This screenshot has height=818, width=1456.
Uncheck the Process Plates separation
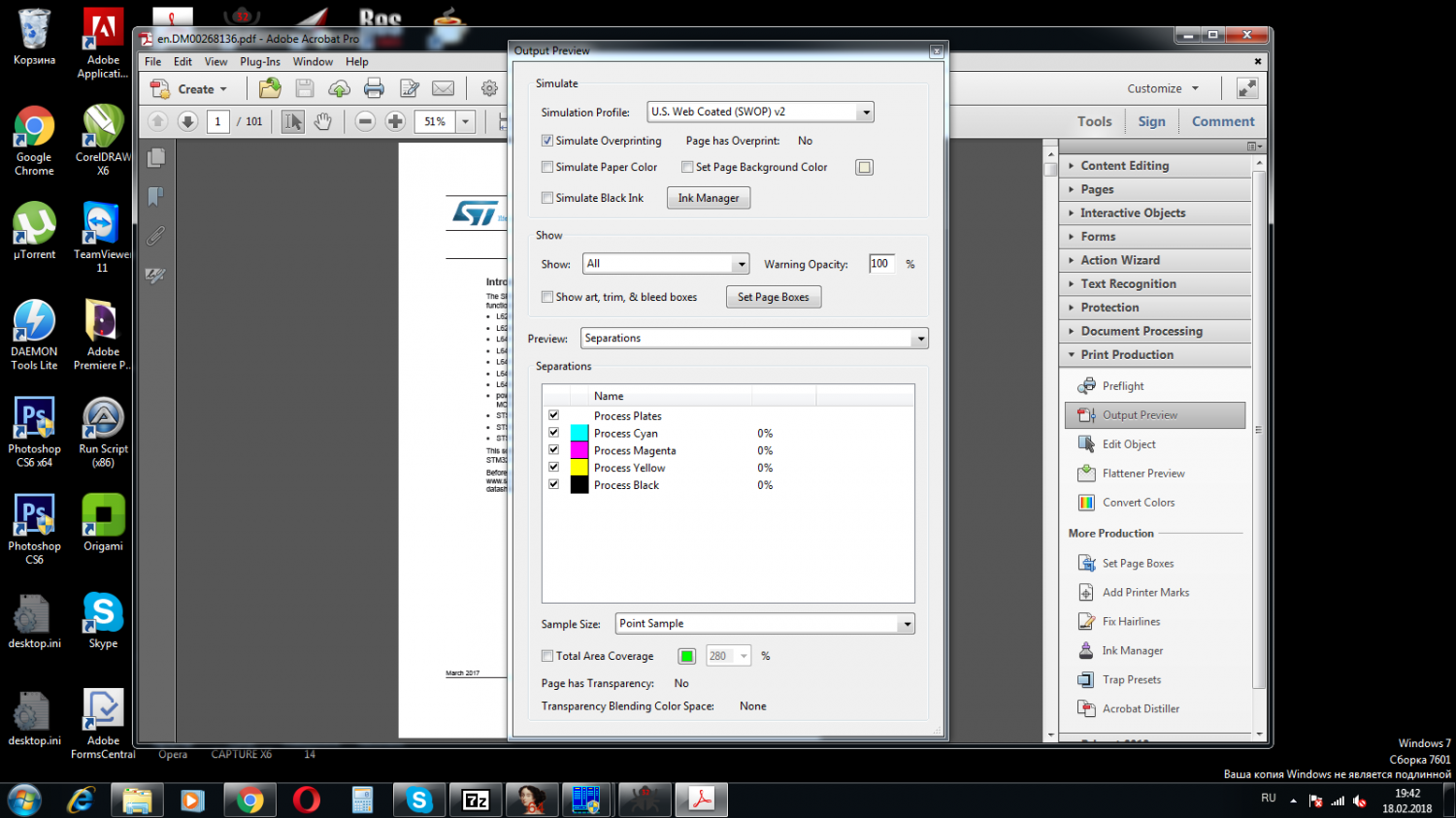pyautogui.click(x=553, y=415)
